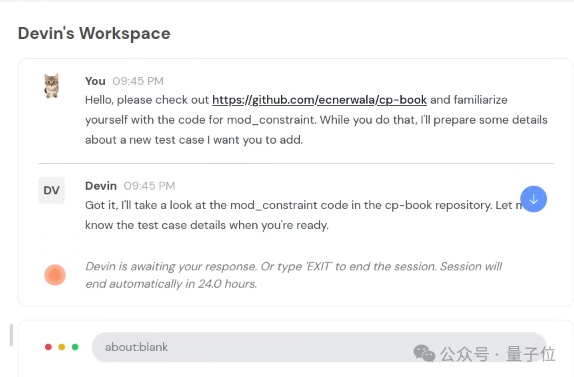Click the orange status indicator circle
The height and width of the screenshot is (377, 574).
point(55,275)
